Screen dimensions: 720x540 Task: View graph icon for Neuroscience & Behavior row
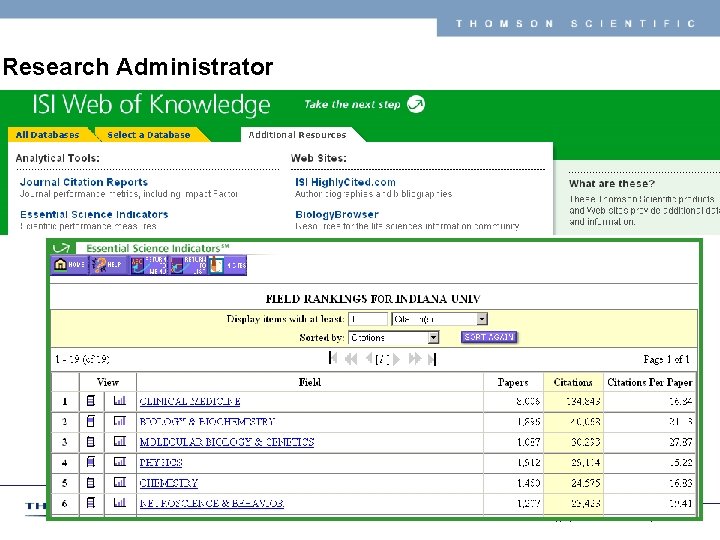pyautogui.click(x=119, y=502)
